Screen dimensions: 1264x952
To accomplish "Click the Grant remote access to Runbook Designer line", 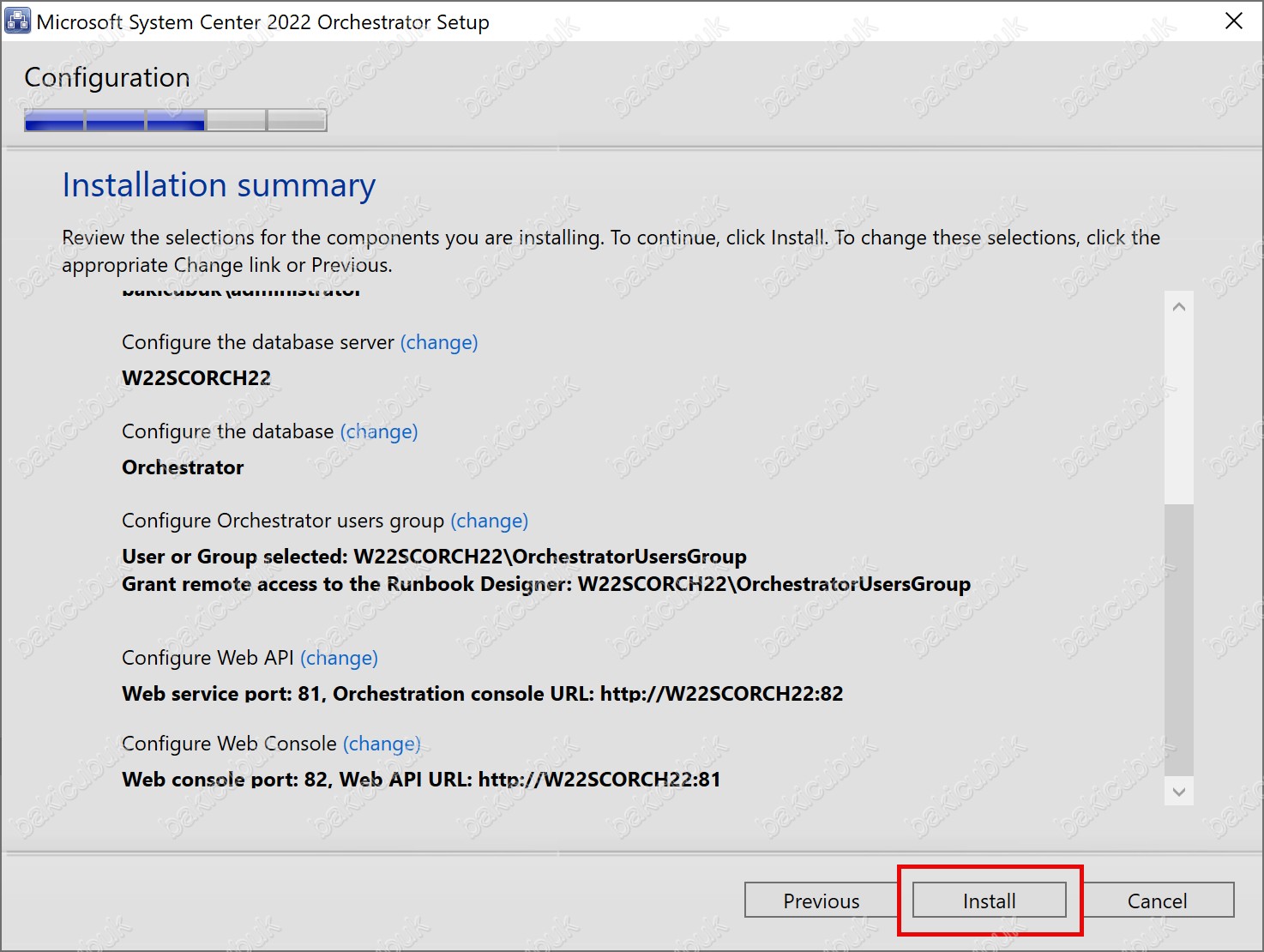I will point(546,584).
